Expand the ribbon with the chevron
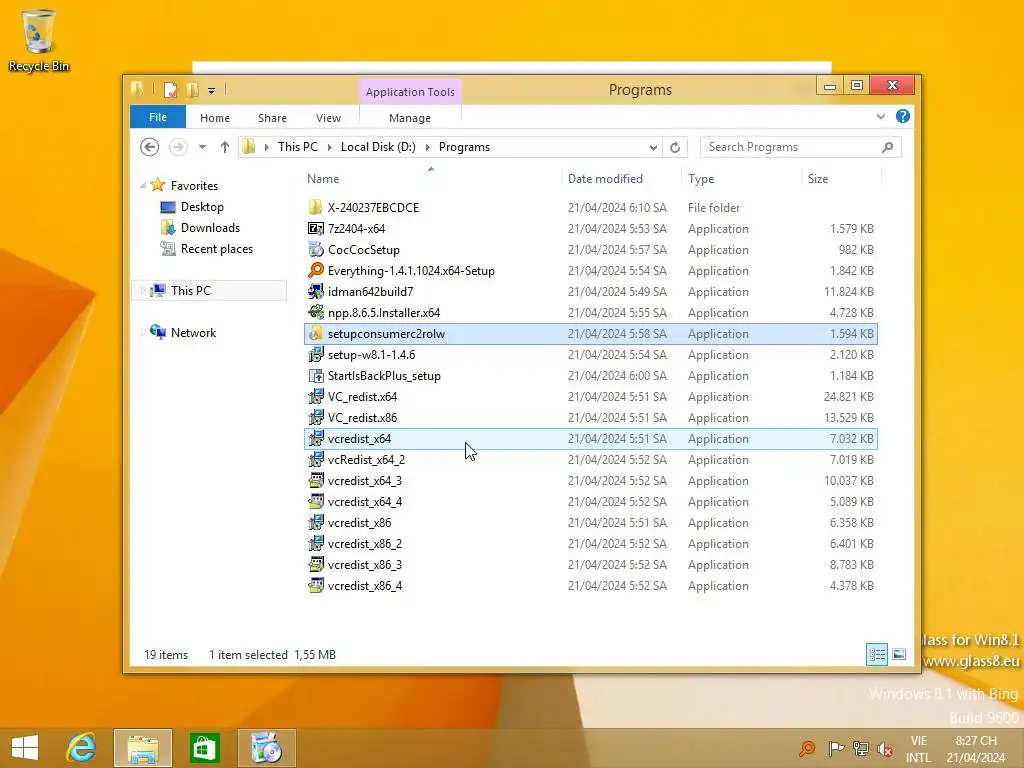 (880, 116)
